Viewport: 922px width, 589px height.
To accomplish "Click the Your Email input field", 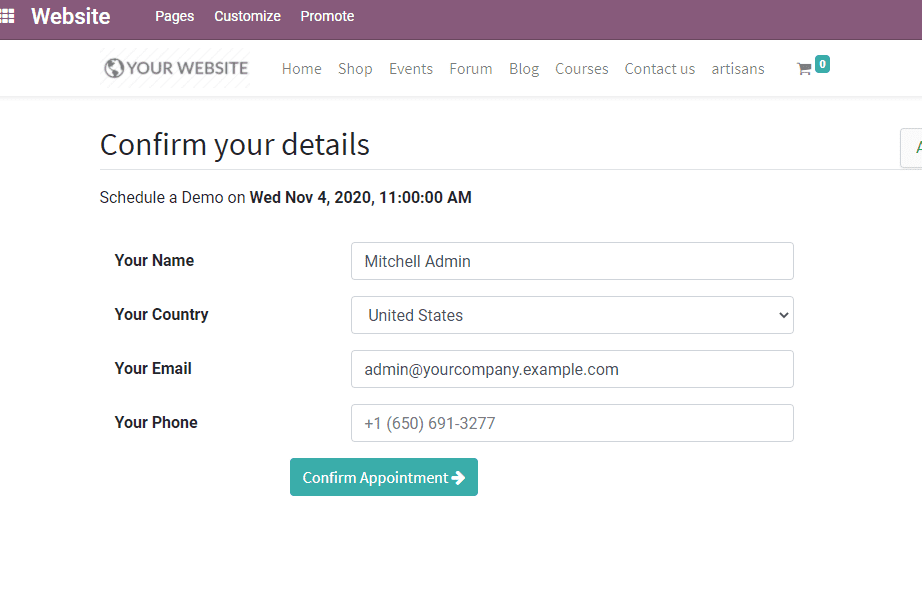I will point(572,369).
